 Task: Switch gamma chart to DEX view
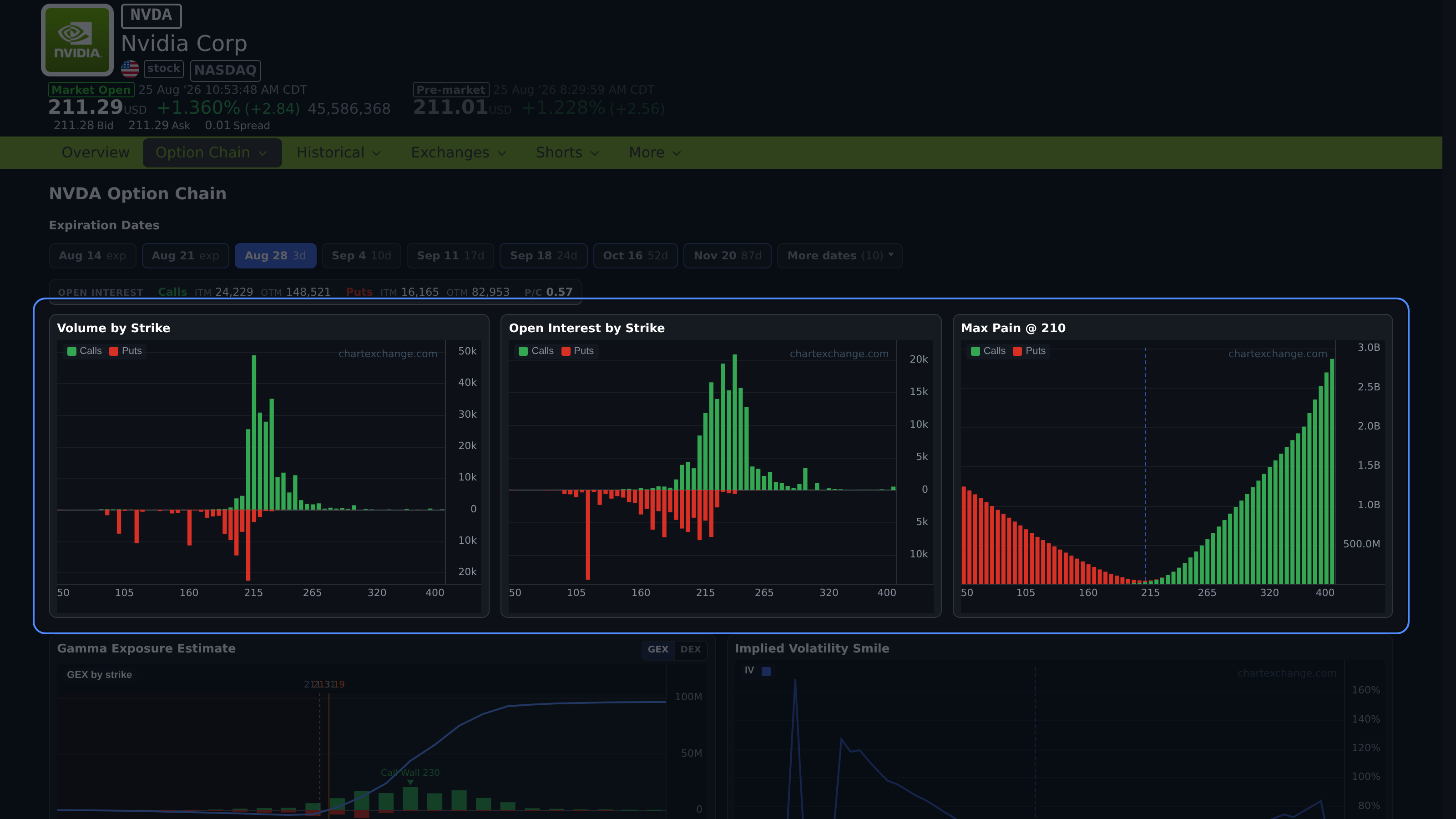click(x=690, y=649)
